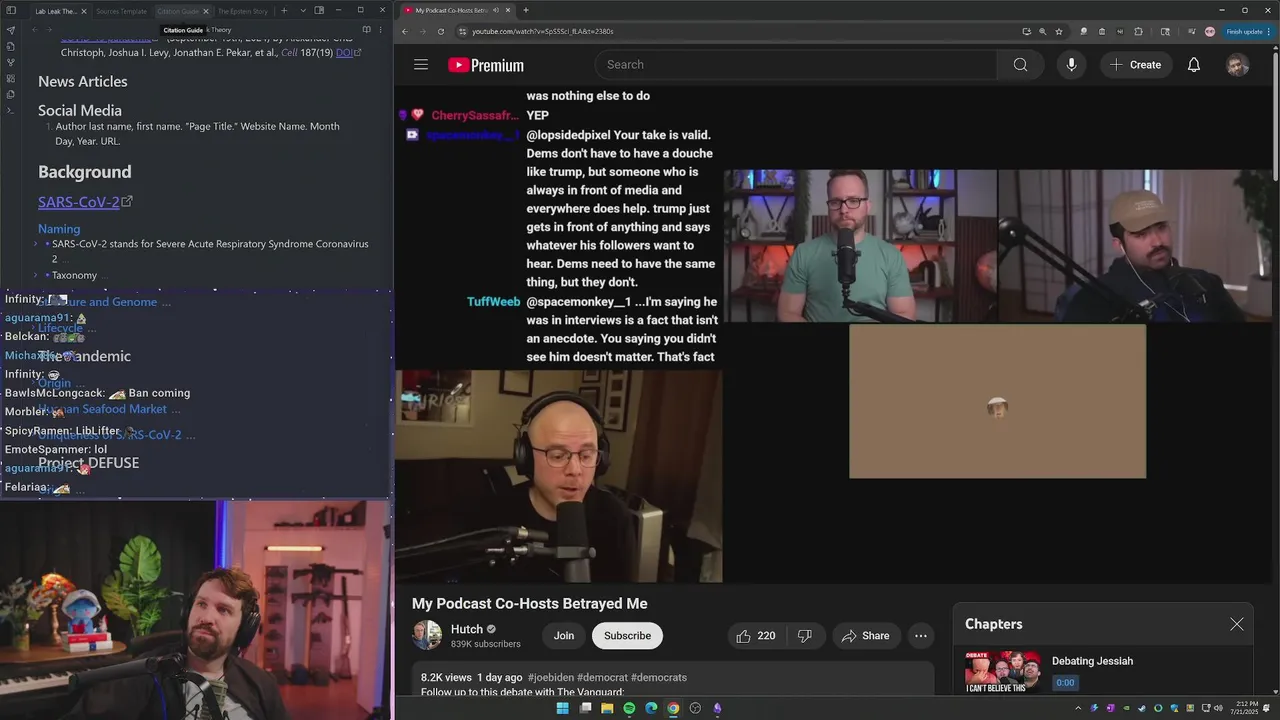Click the Naming heading

59,229
